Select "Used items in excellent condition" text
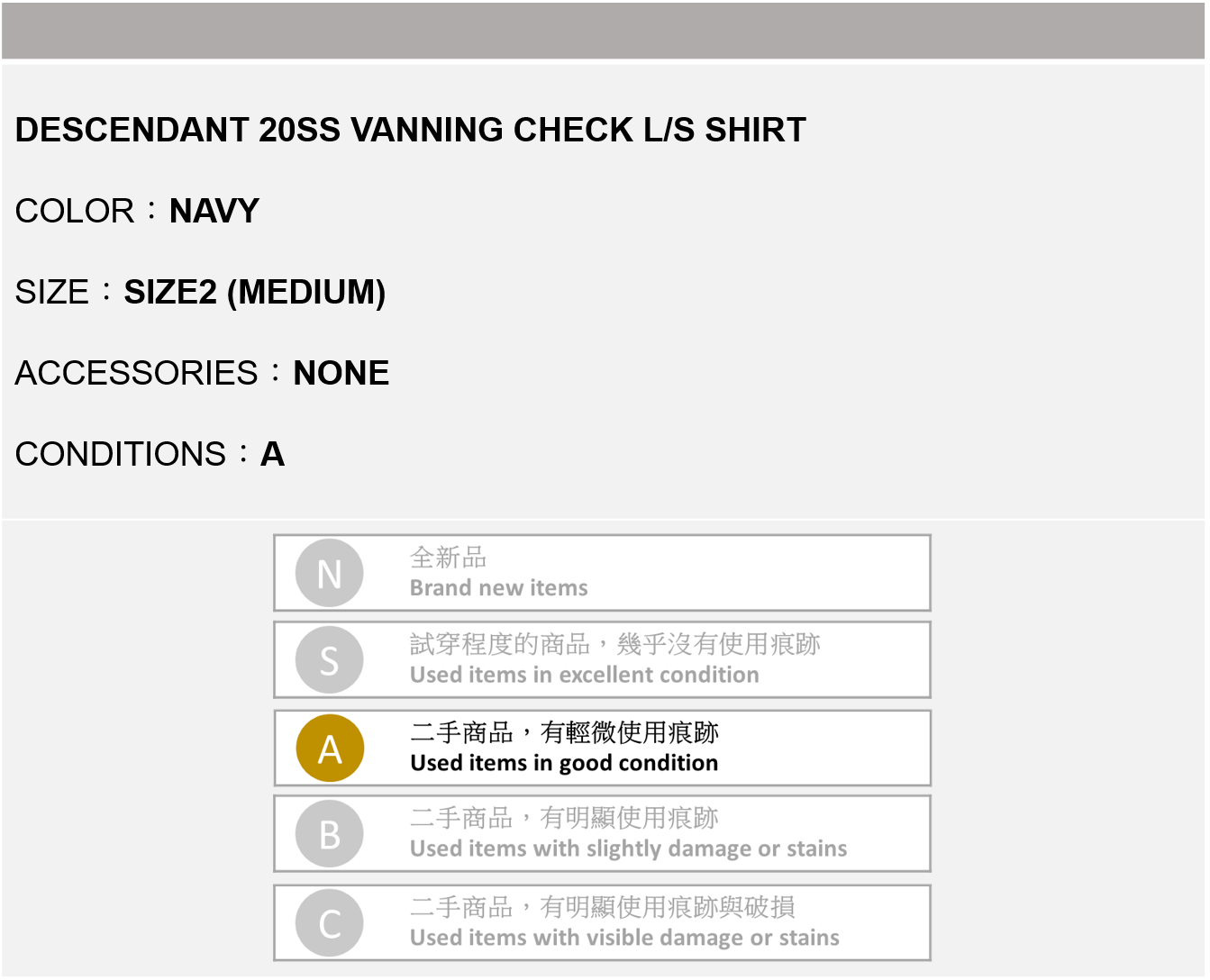This screenshot has width=1210, height=980. [x=584, y=675]
